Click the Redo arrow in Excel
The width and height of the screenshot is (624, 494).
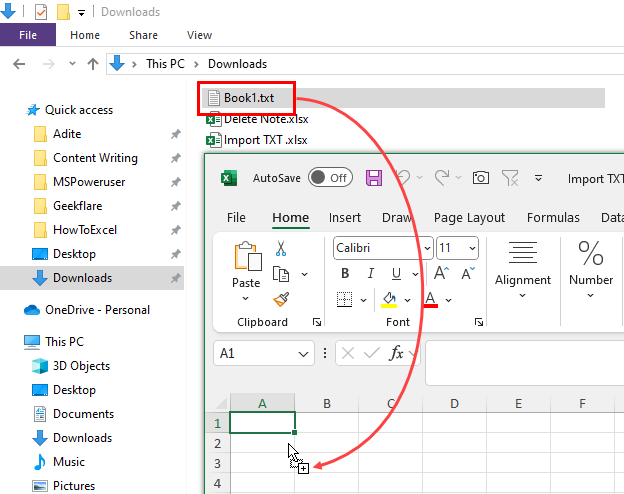point(442,178)
